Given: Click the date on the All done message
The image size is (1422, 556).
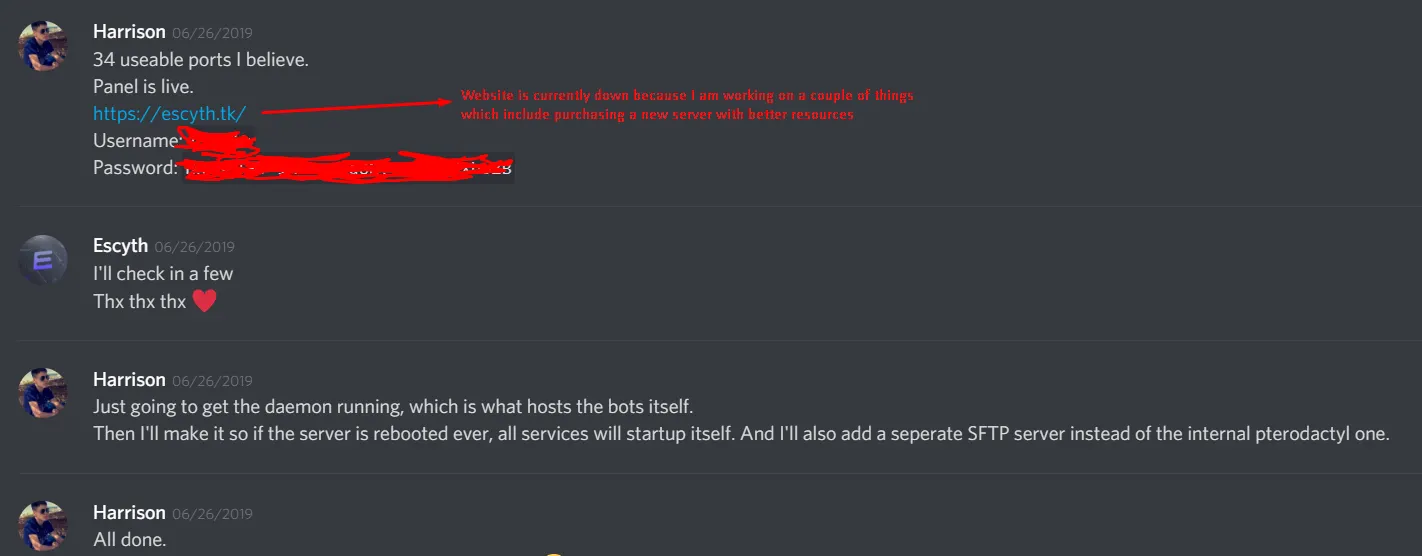Looking at the screenshot, I should tap(212, 513).
